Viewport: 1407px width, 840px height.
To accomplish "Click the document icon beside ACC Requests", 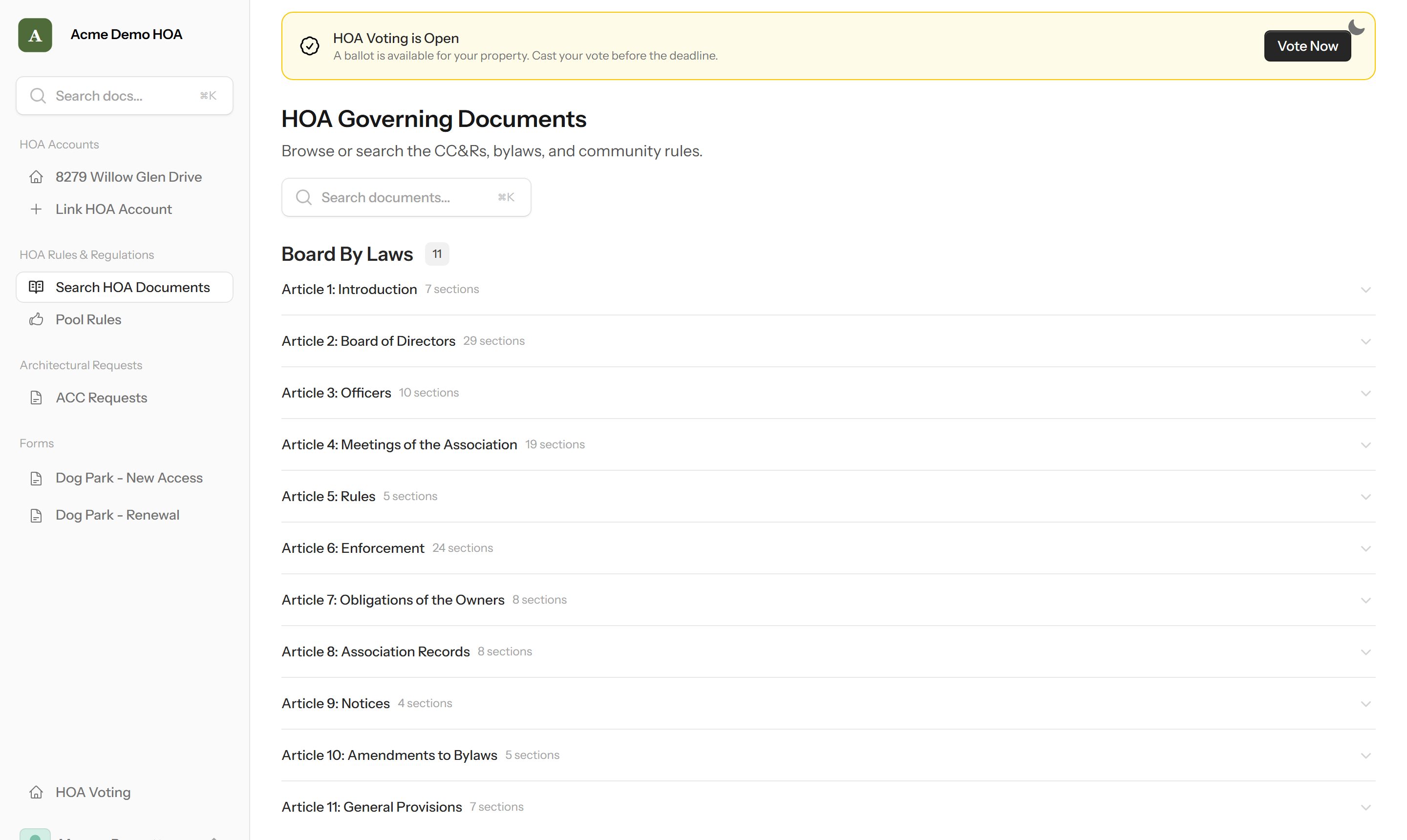I will (x=36, y=398).
